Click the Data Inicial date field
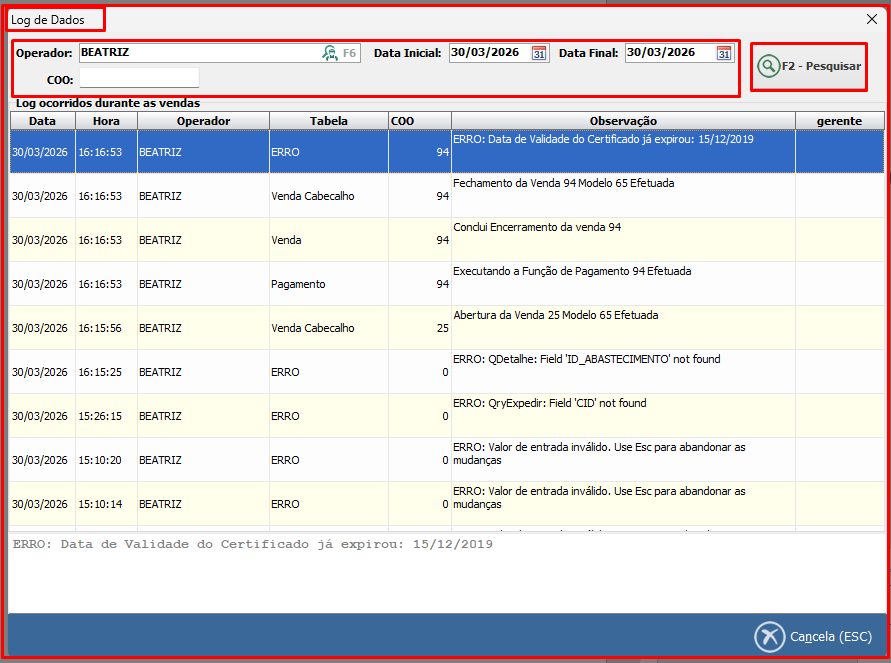Screen dimensions: 891x663 click(488, 53)
